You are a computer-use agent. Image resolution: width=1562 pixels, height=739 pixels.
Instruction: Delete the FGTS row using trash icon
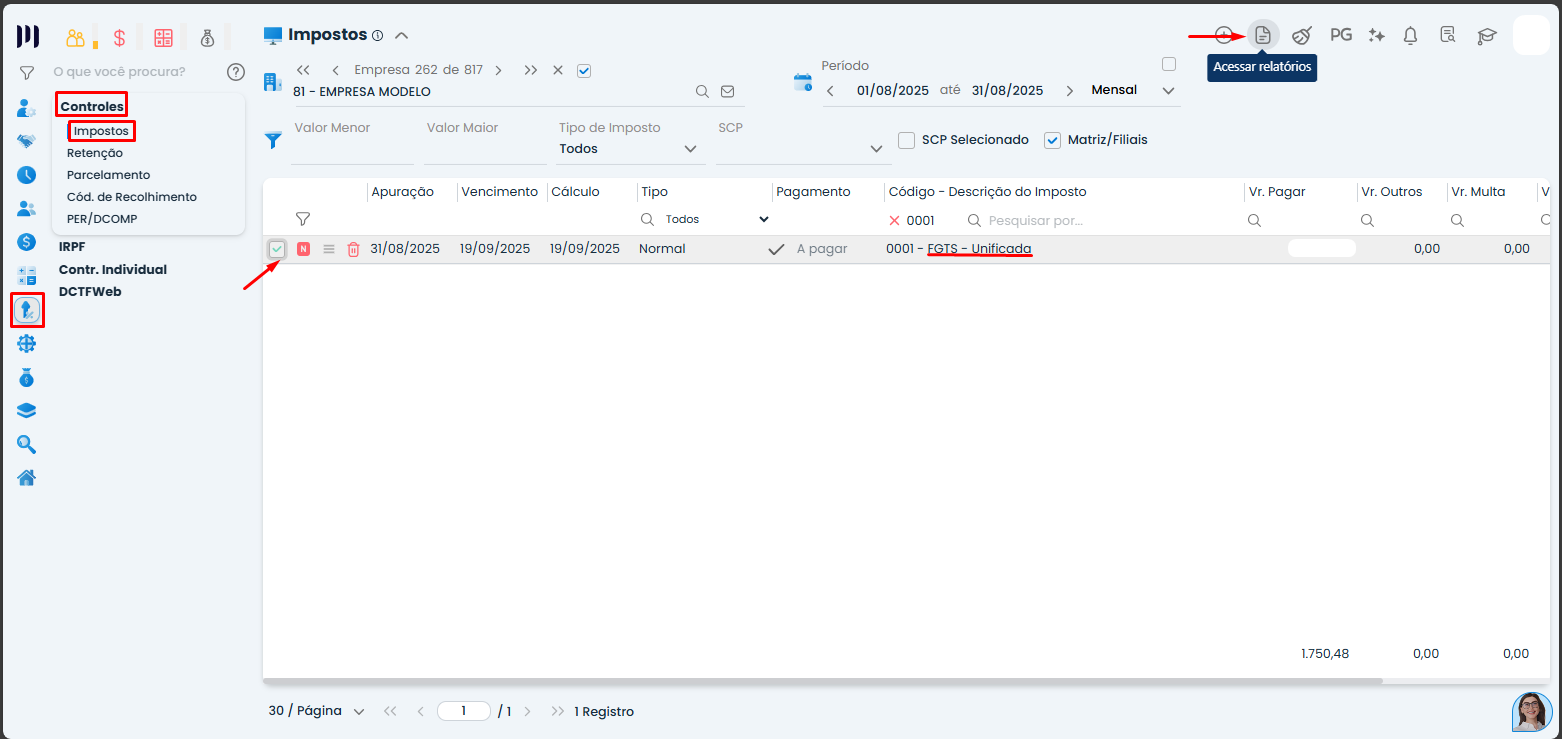tap(353, 249)
